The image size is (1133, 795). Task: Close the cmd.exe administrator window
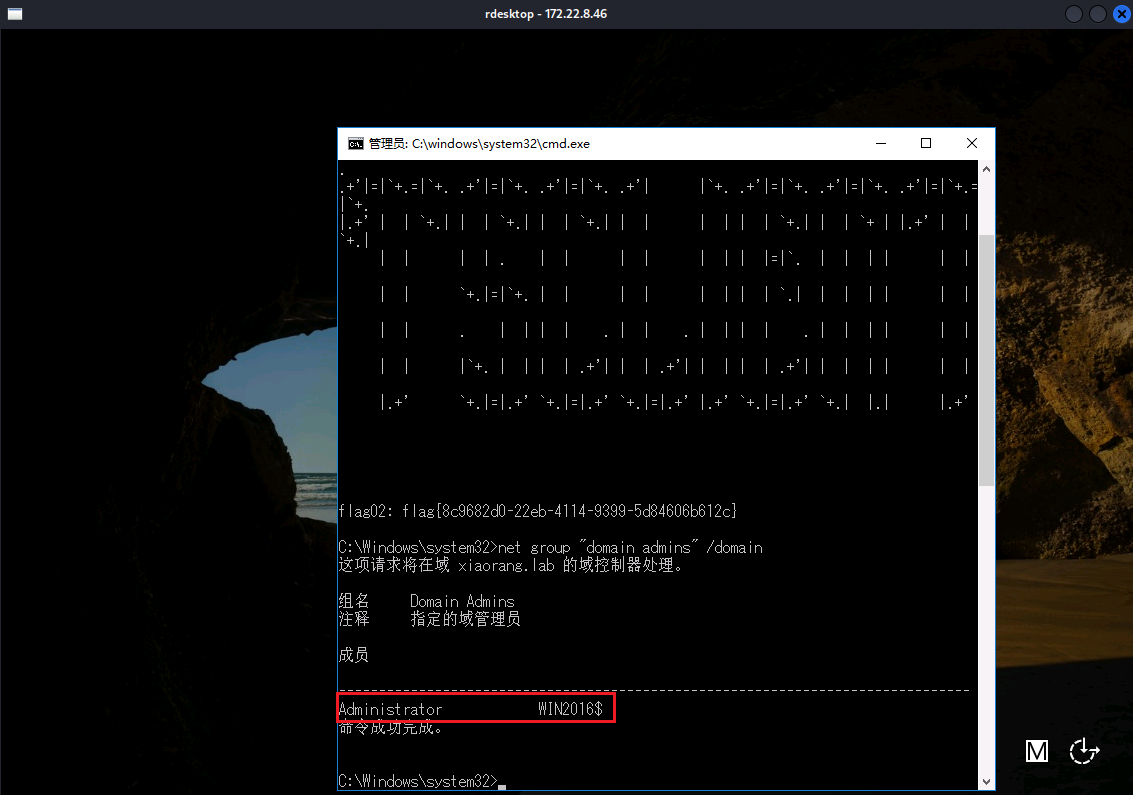[972, 143]
